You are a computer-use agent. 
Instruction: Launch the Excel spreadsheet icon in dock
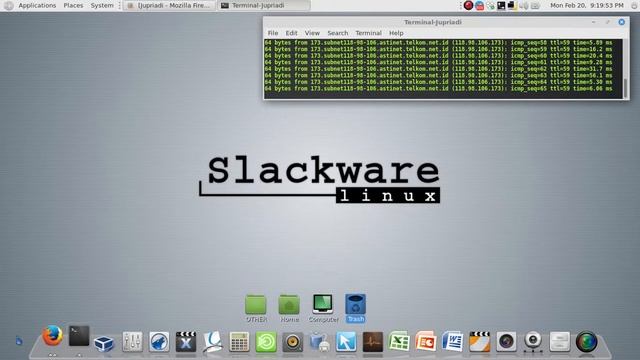(399, 341)
